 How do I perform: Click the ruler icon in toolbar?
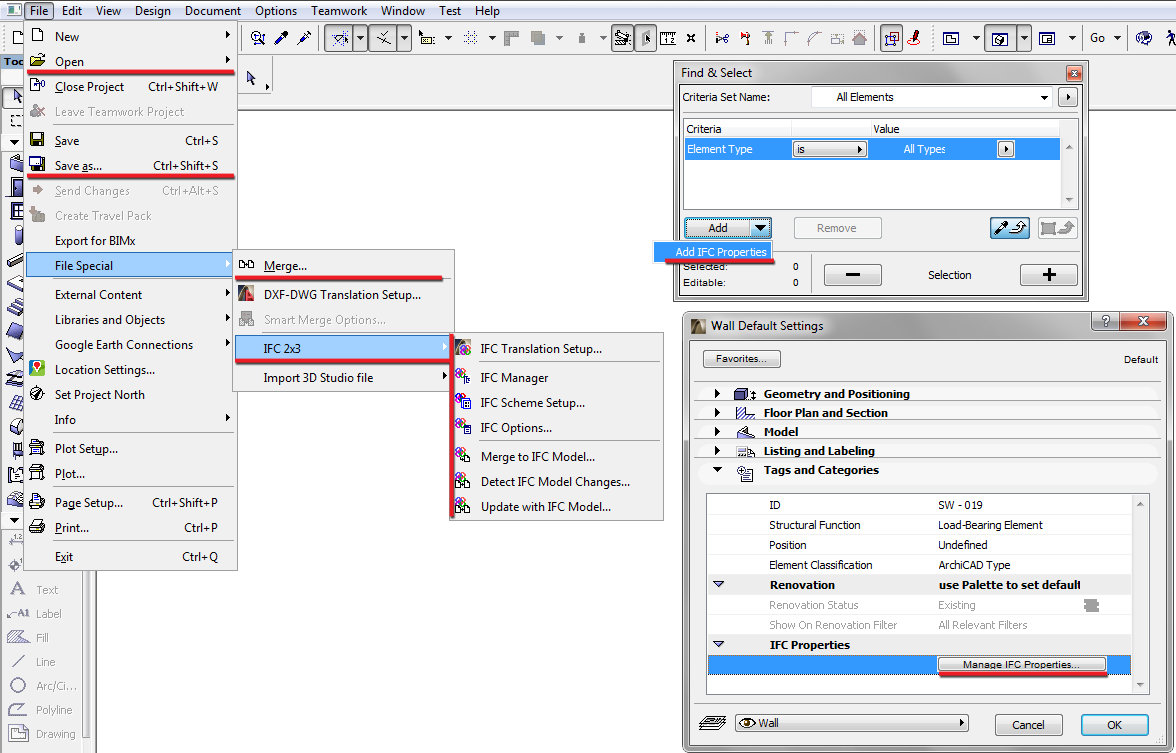[x=512, y=38]
